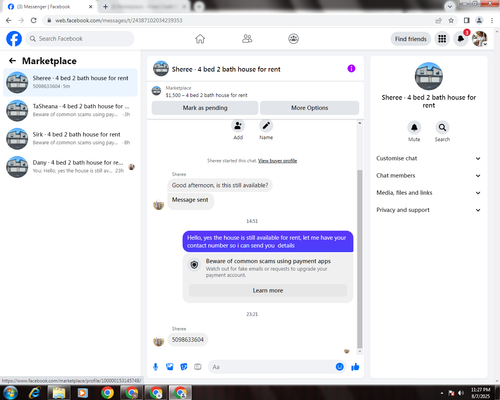Expand the Customise chat section

pos(429,158)
